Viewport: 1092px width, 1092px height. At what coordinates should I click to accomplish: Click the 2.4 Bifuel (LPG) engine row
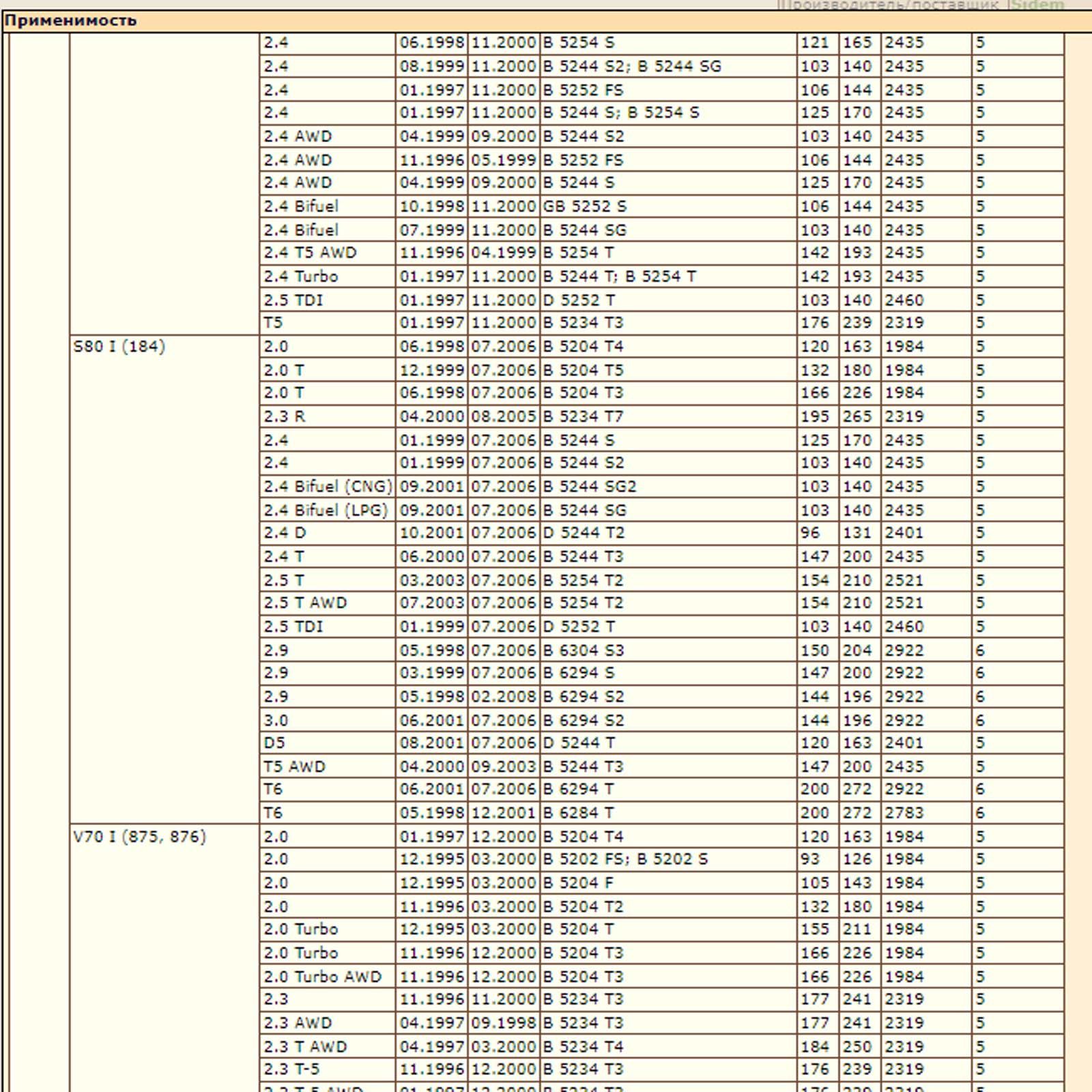click(661, 510)
